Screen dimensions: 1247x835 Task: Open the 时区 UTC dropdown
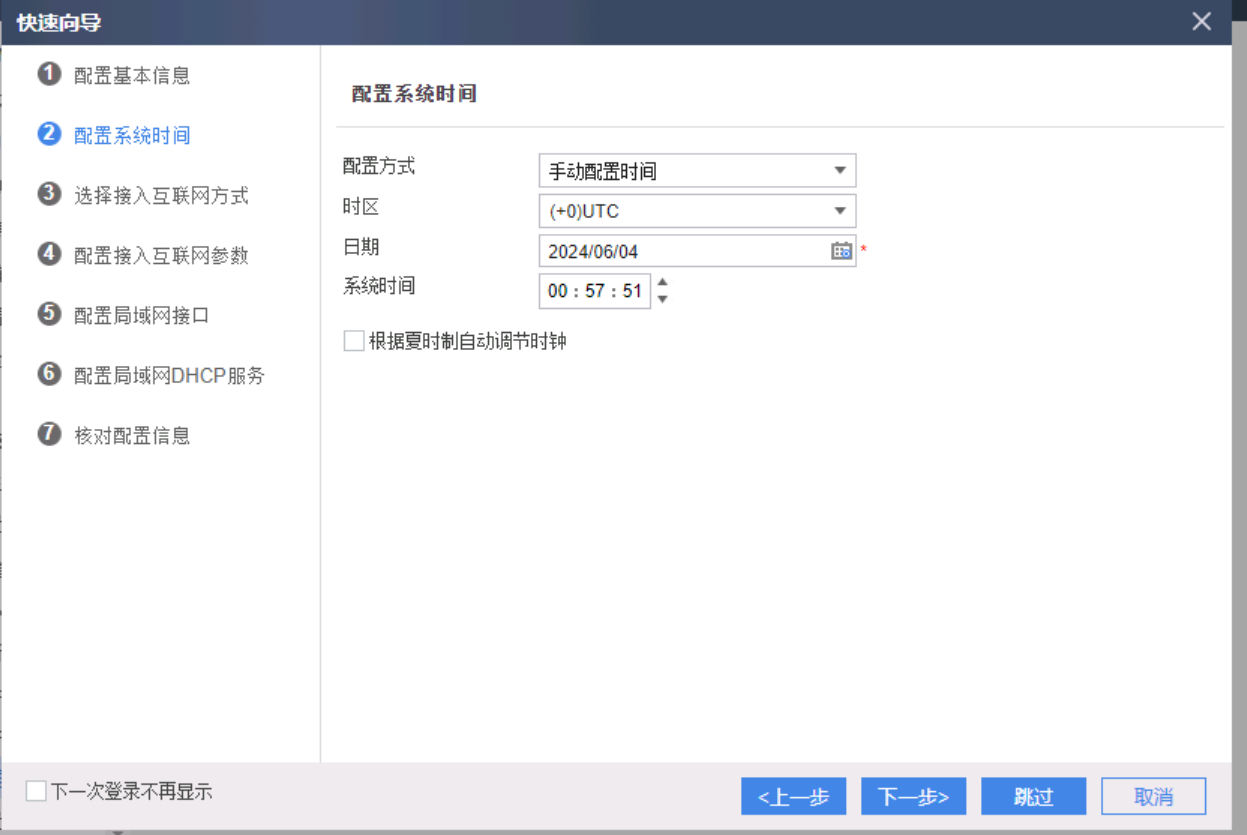[697, 211]
